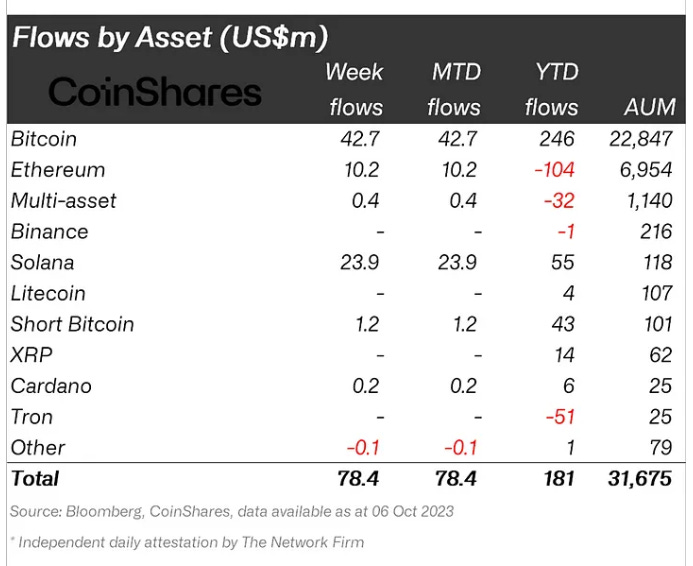
Task: Select the Bitcoin row label
Action: coord(44,139)
